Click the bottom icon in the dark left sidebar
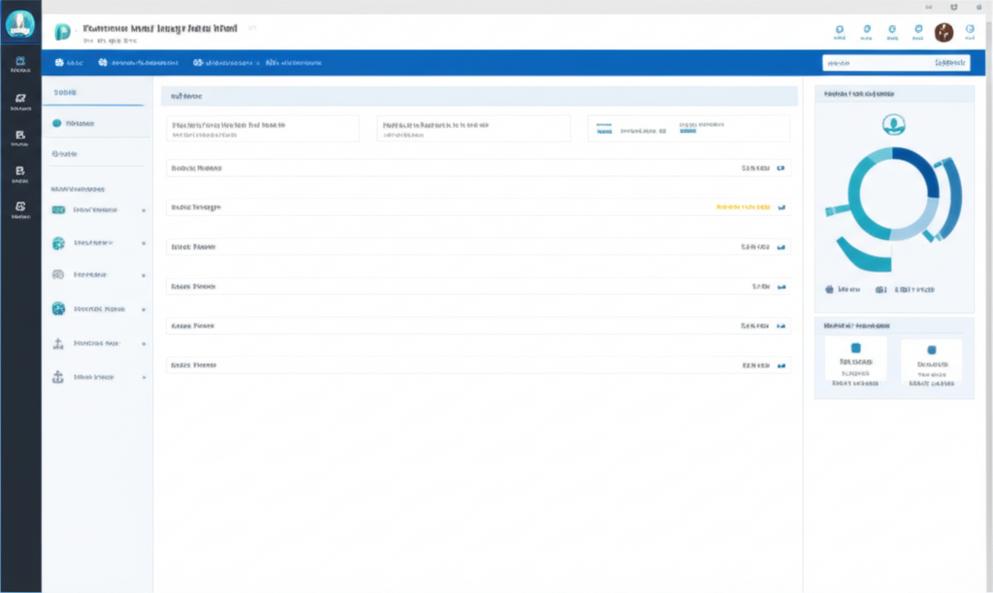The image size is (993, 593). coord(20,209)
